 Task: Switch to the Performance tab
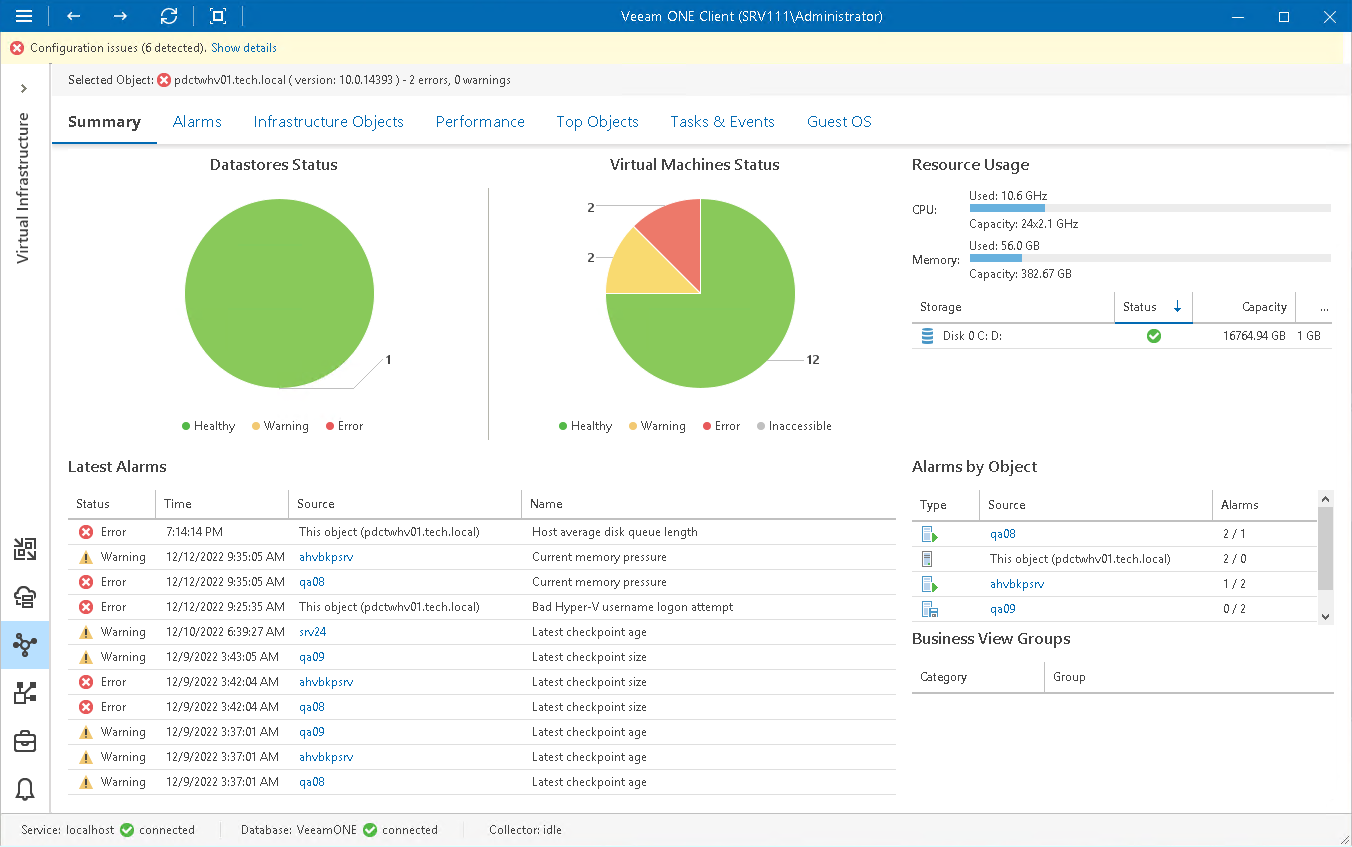click(x=480, y=121)
